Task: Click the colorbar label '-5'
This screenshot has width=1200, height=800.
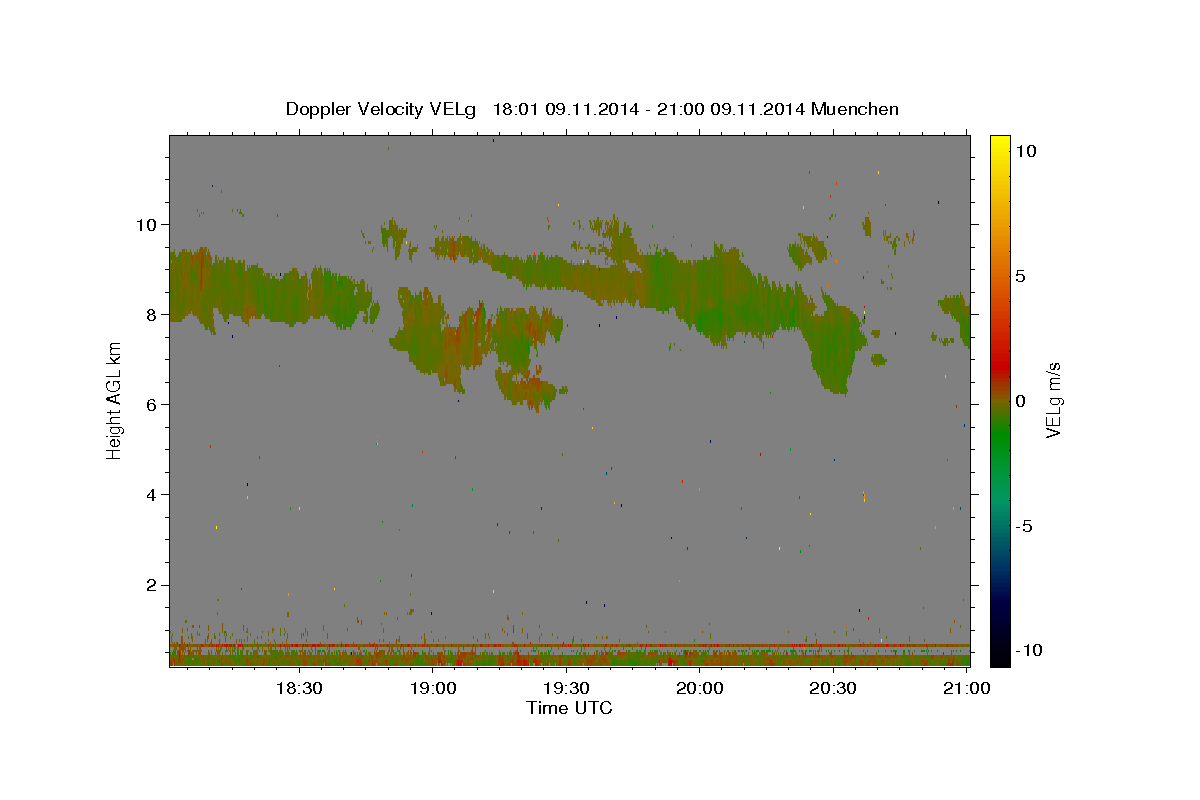Action: pyautogui.click(x=1023, y=526)
